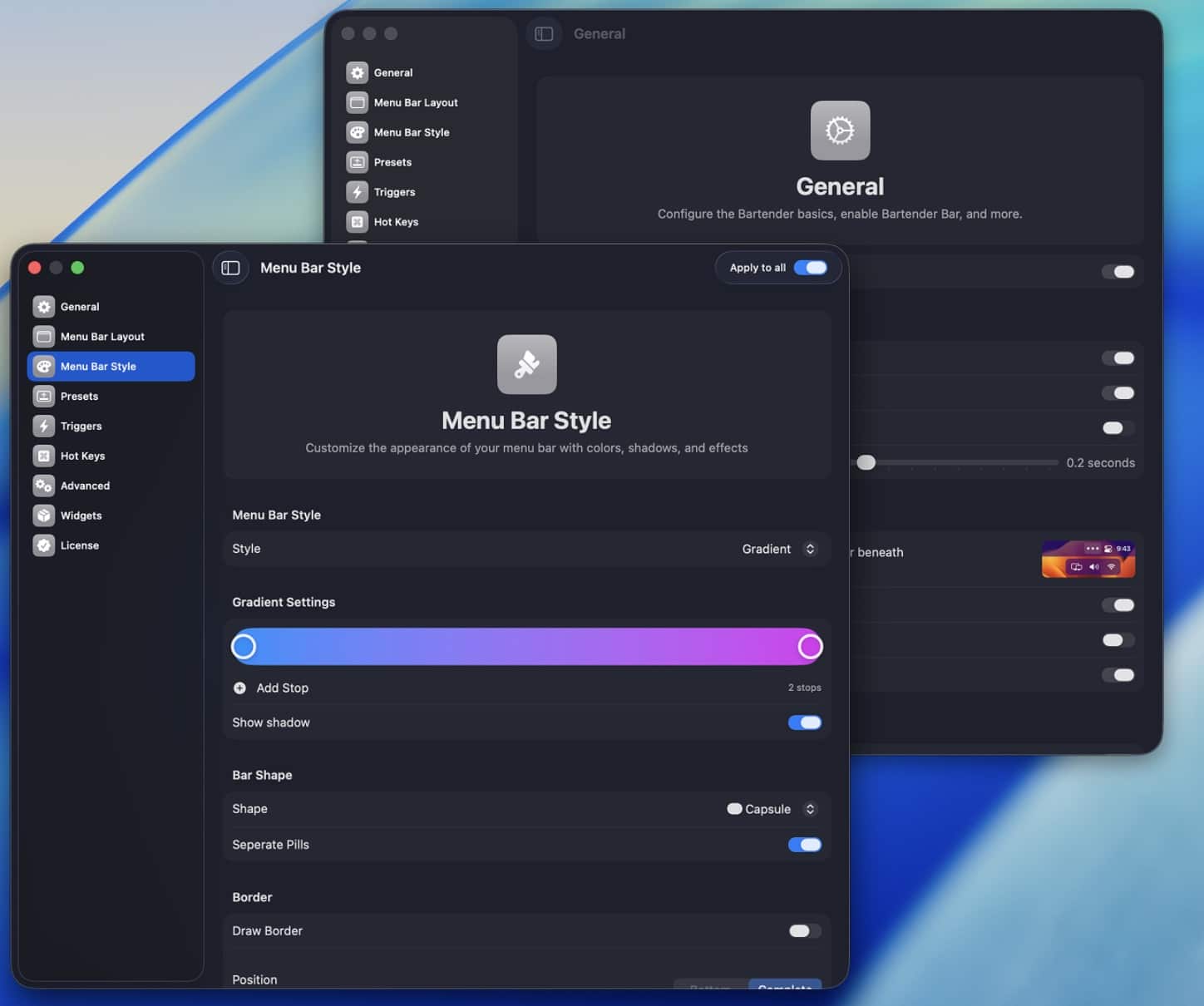The image size is (1204, 1006).
Task: Enable the Draw Border switch
Action: (805, 931)
